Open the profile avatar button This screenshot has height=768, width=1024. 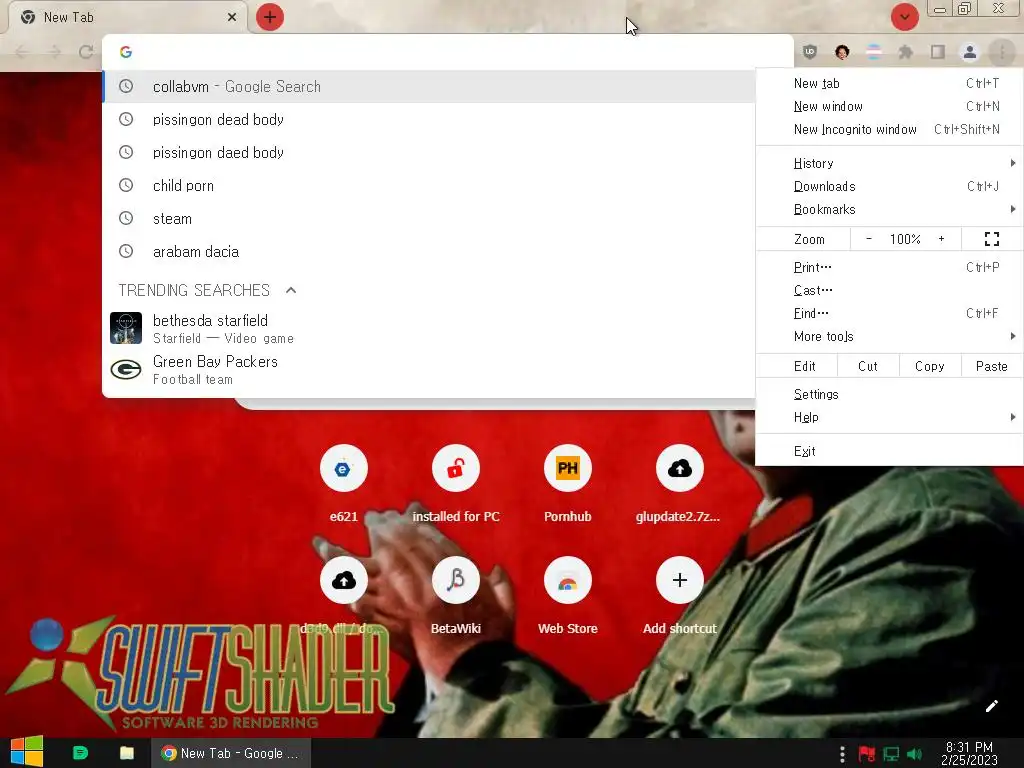pos(970,52)
